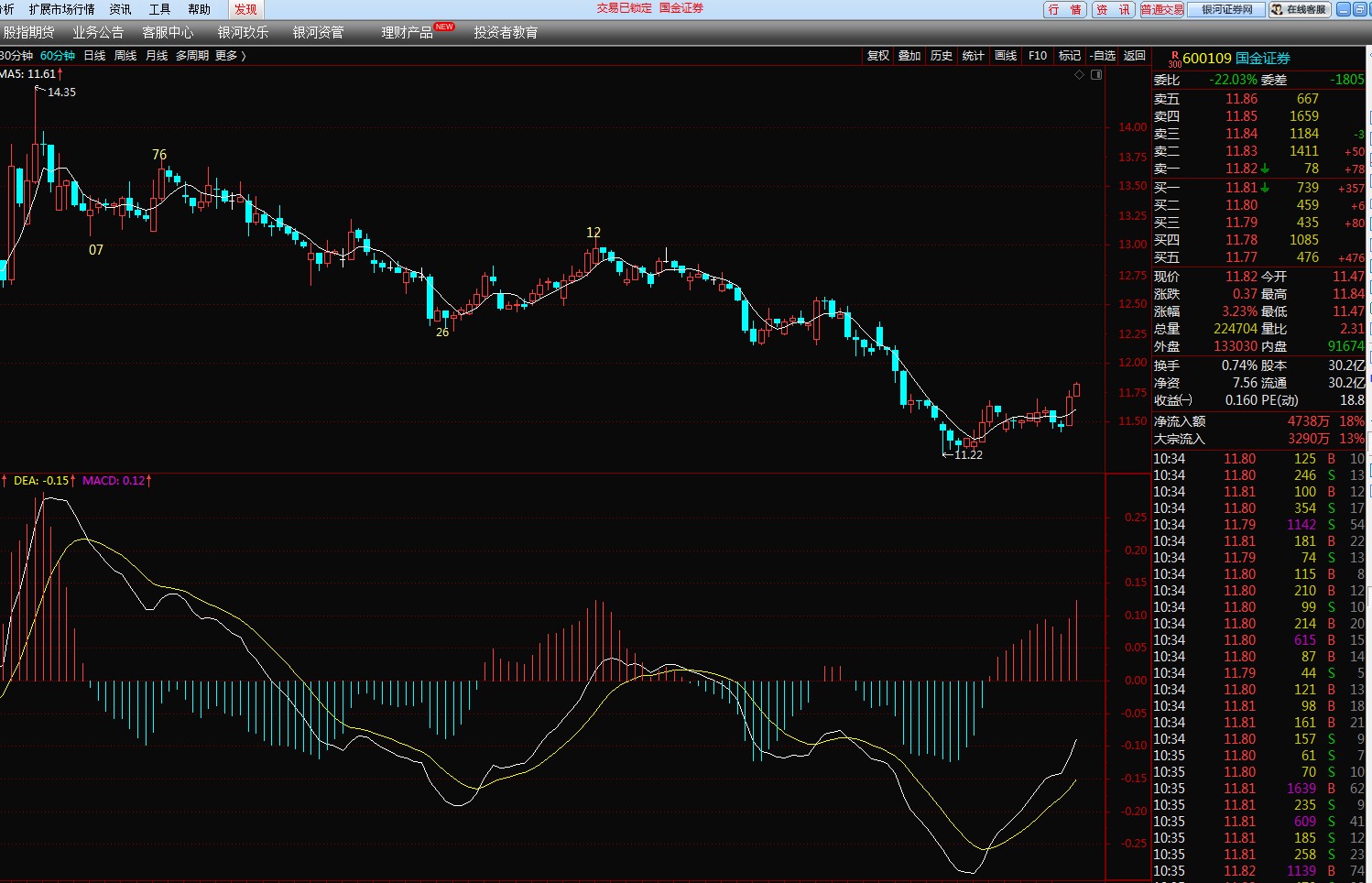The image size is (1372, 883).
Task: Open 银河玖乐 tab
Action: [243, 32]
